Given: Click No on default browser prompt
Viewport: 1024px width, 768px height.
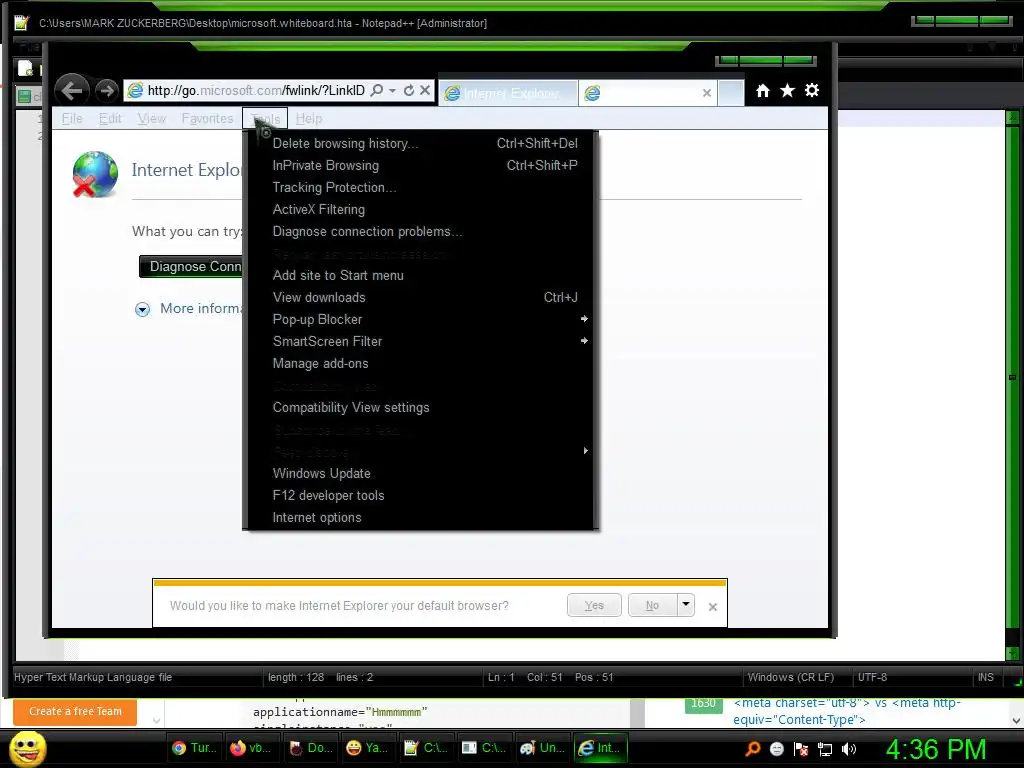Looking at the screenshot, I should 652,605.
